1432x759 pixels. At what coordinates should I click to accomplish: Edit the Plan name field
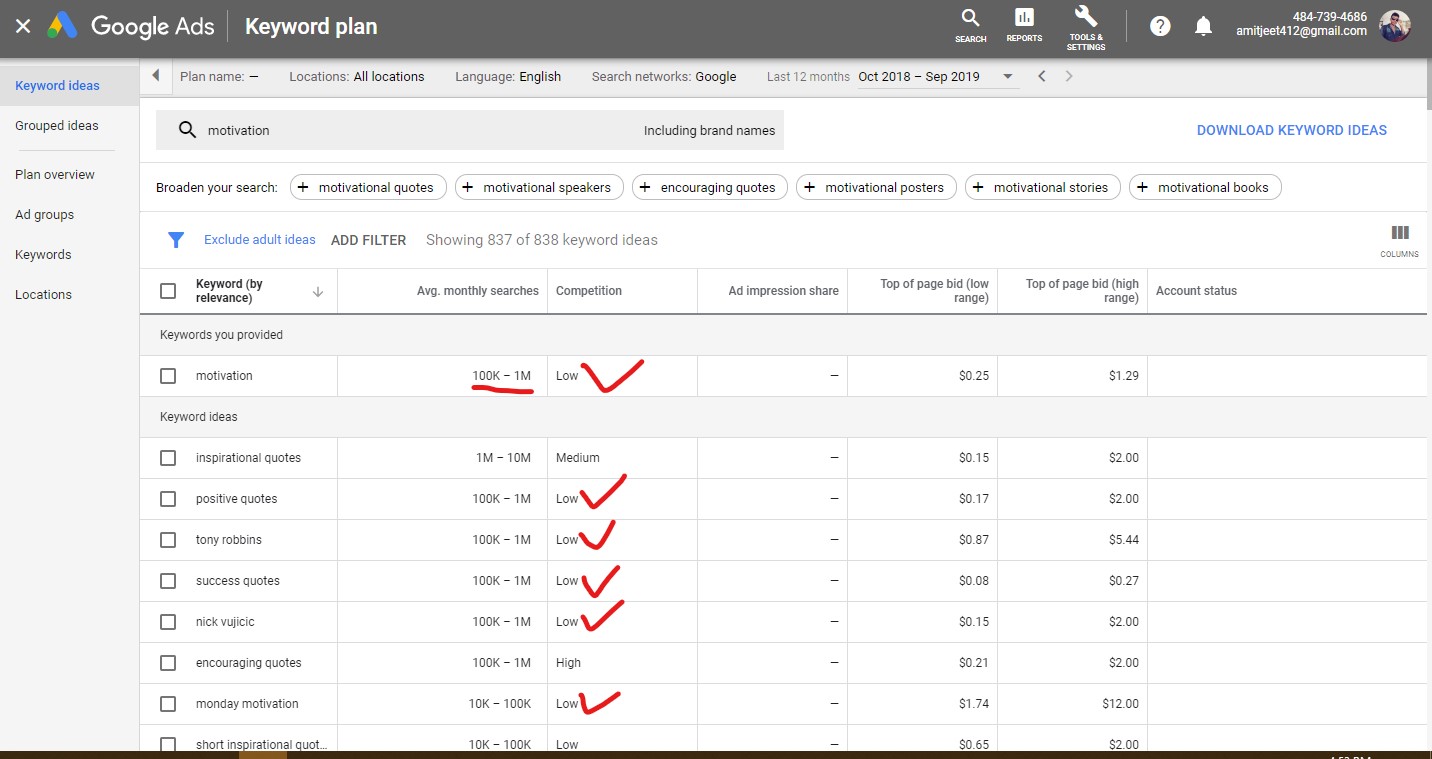pos(219,77)
